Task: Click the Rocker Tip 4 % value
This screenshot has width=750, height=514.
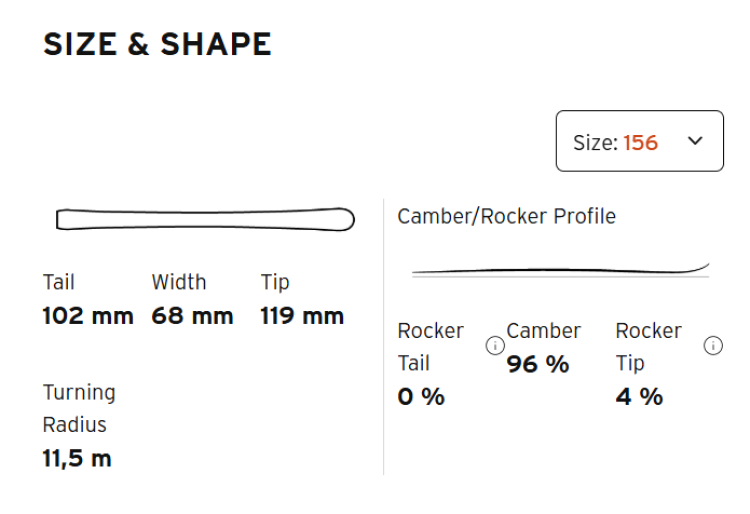Action: [x=639, y=396]
